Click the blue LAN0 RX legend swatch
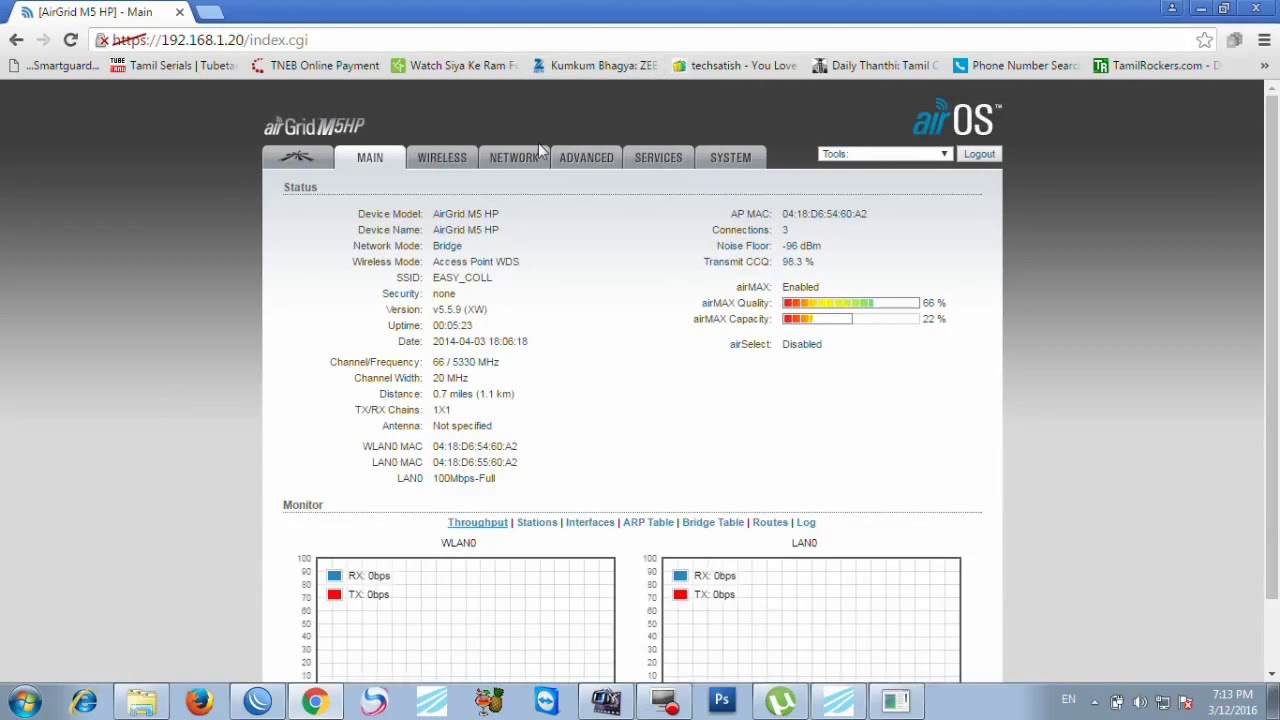Viewport: 1280px width, 720px height. tap(680, 576)
